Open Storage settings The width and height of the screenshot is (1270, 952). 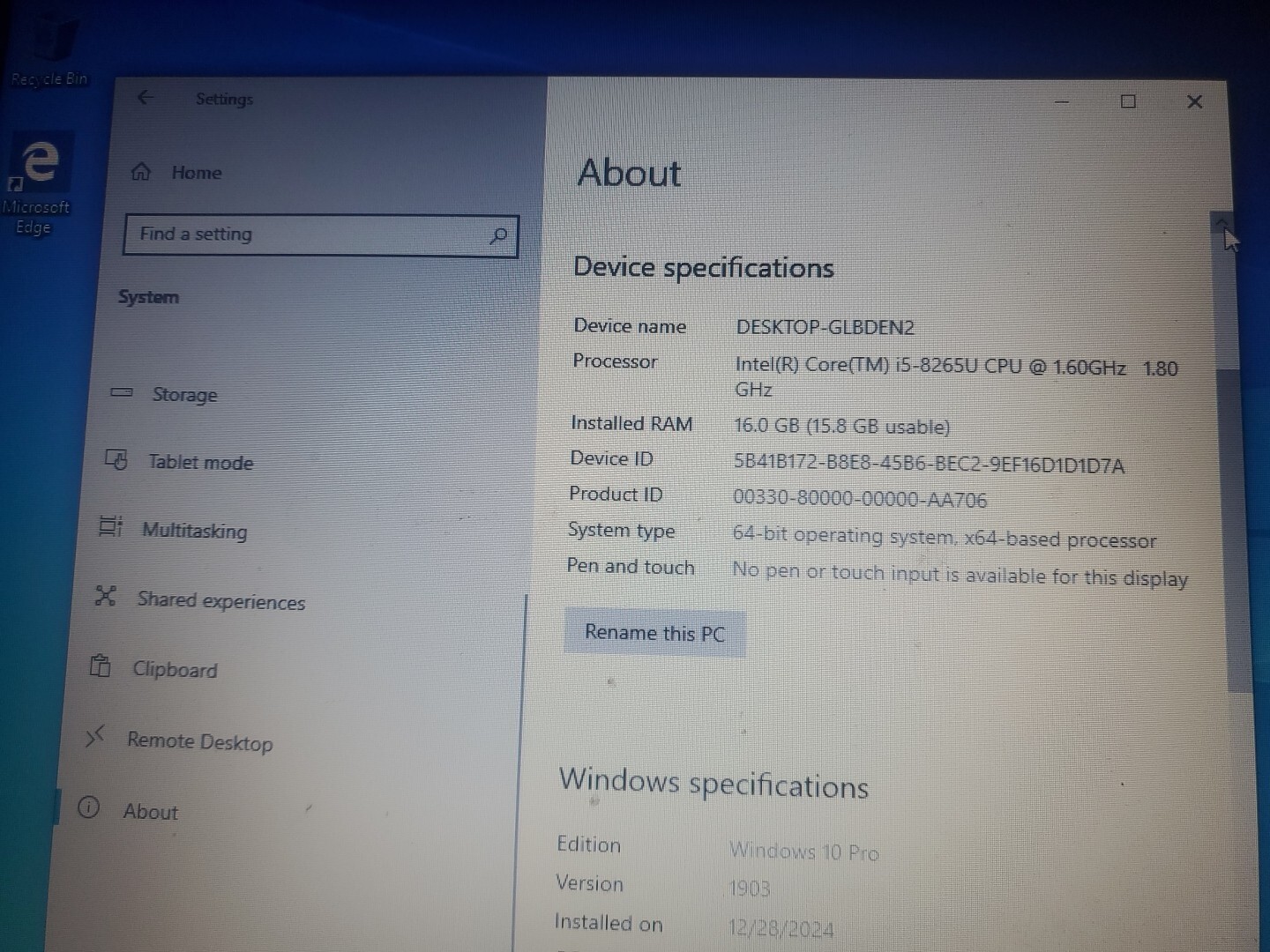point(184,394)
